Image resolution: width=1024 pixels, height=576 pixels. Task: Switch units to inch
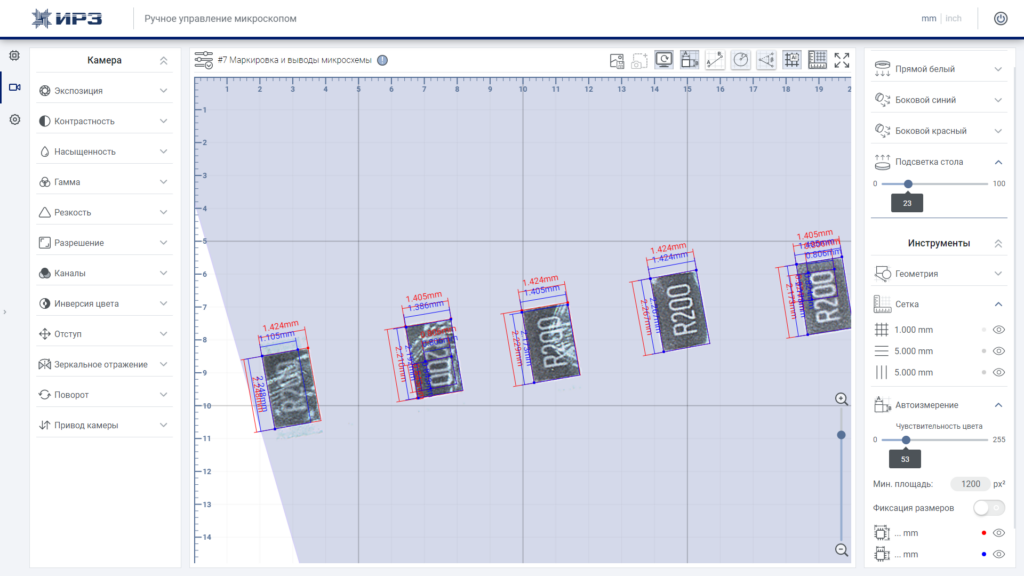coord(953,18)
